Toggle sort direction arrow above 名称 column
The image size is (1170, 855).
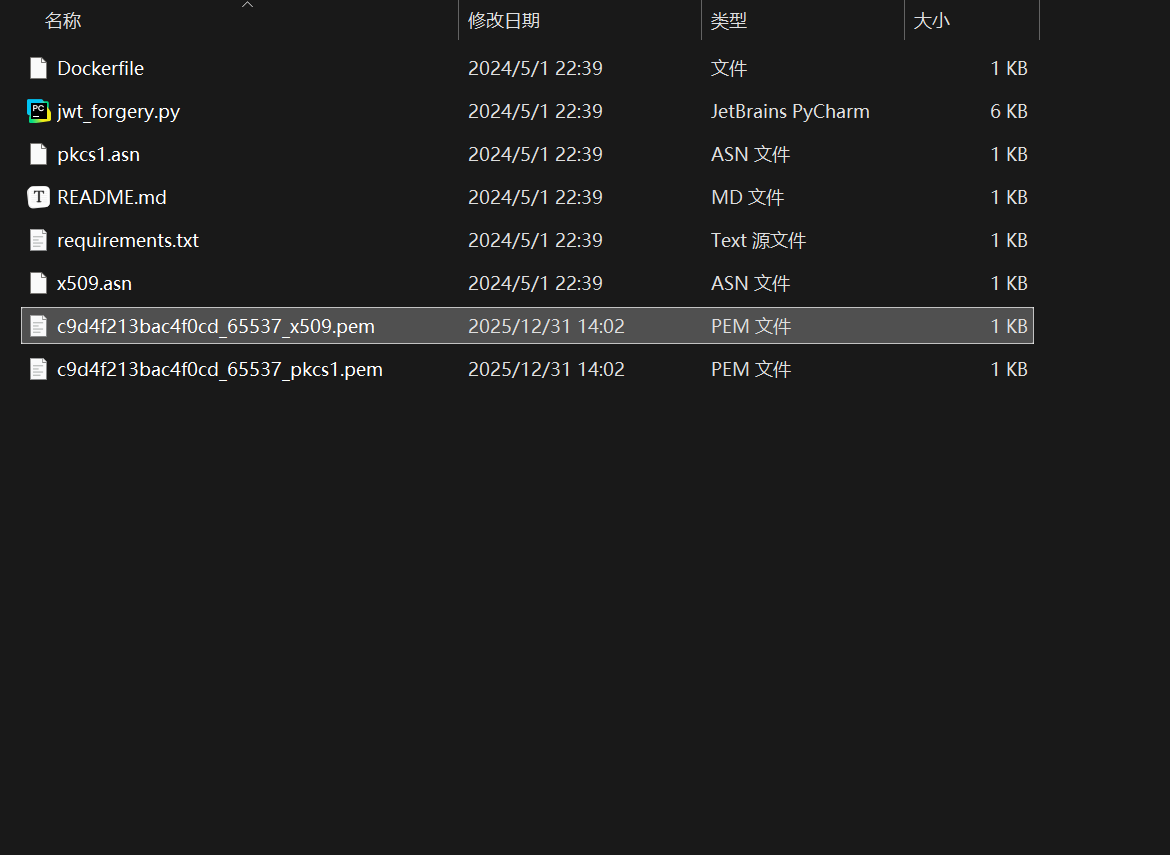(248, 4)
